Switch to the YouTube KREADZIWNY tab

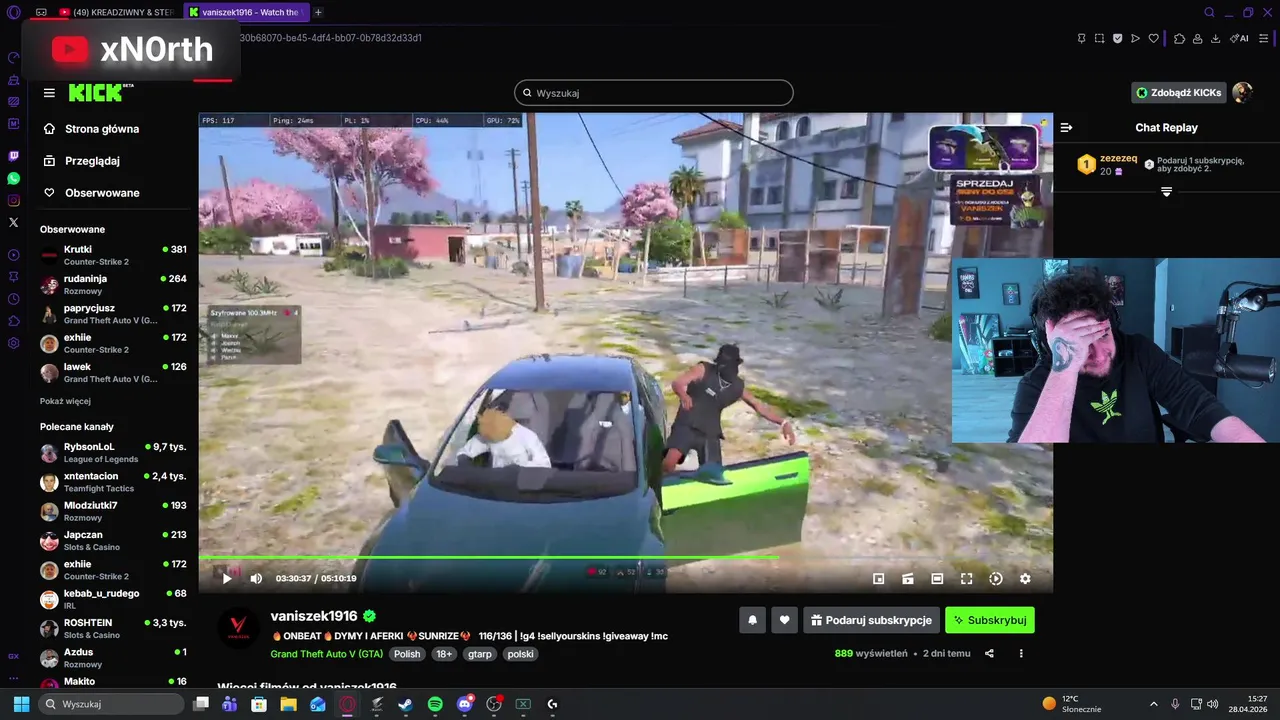pos(116,12)
